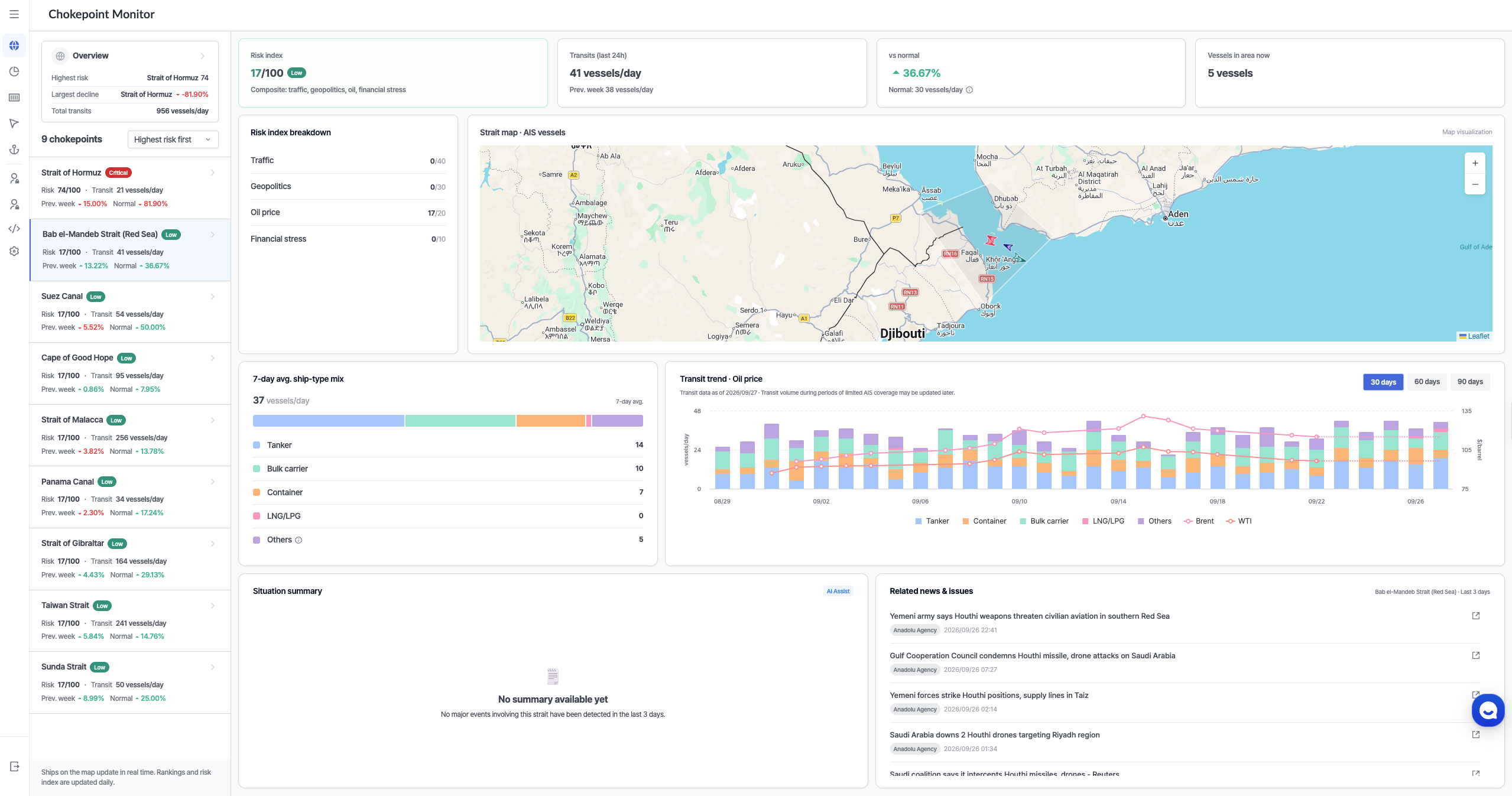Click the red vessel marker on the map

click(991, 240)
